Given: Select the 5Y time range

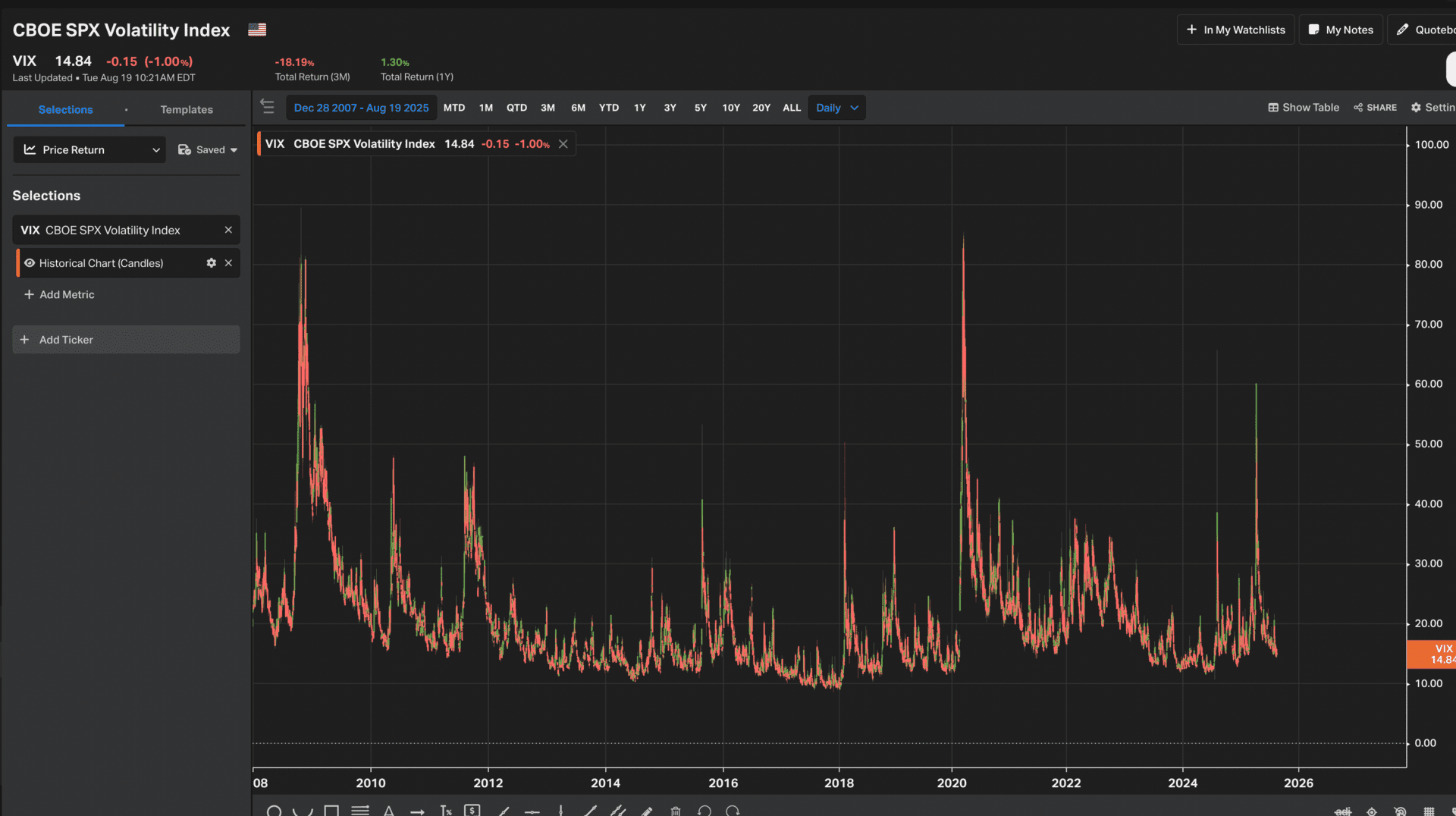Looking at the screenshot, I should 701,108.
